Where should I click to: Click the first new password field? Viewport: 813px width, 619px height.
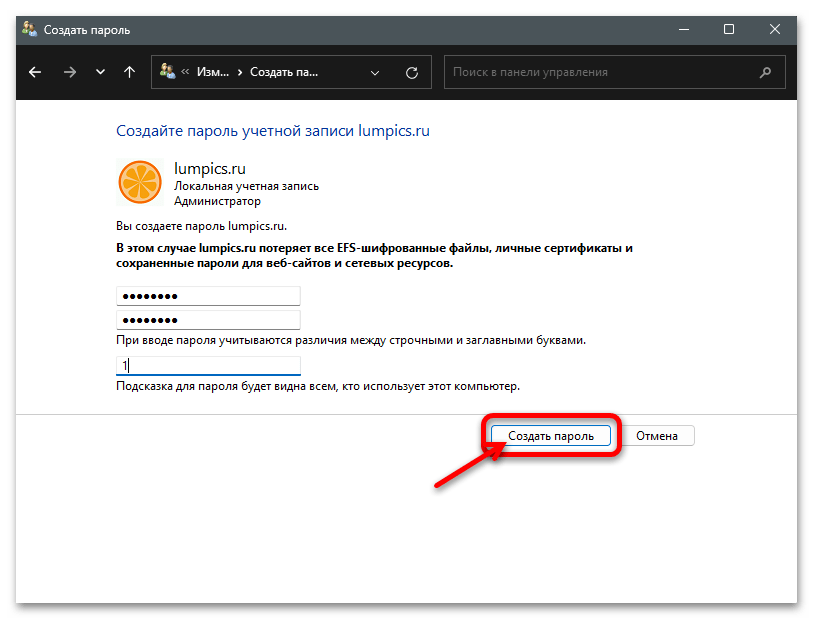[x=208, y=297]
